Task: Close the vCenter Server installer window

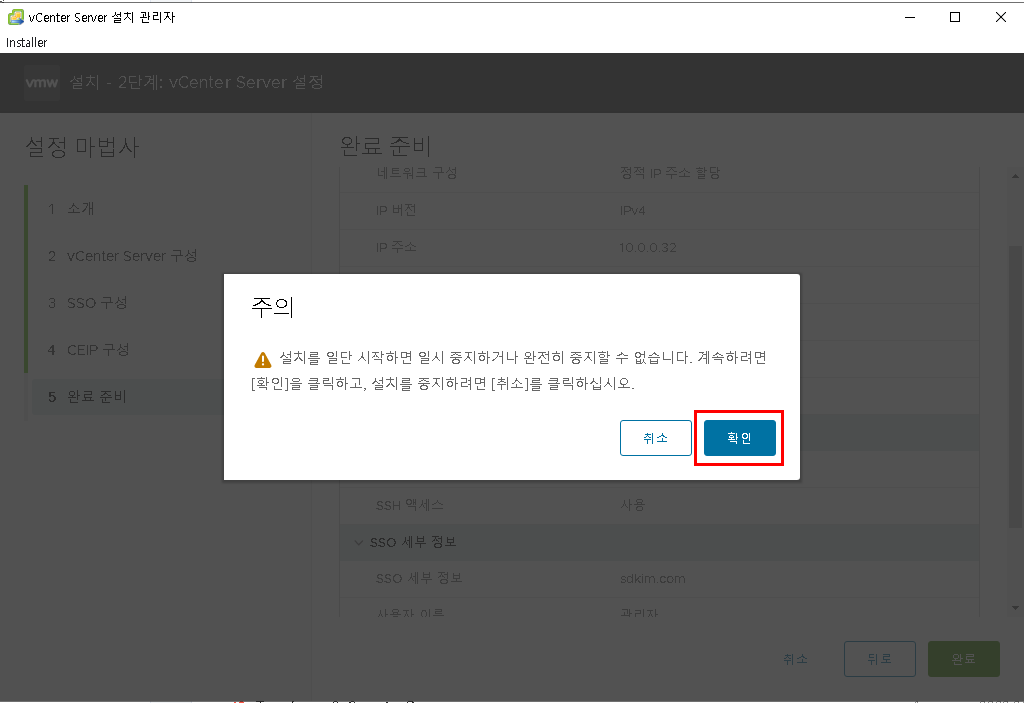Action: pos(1000,18)
